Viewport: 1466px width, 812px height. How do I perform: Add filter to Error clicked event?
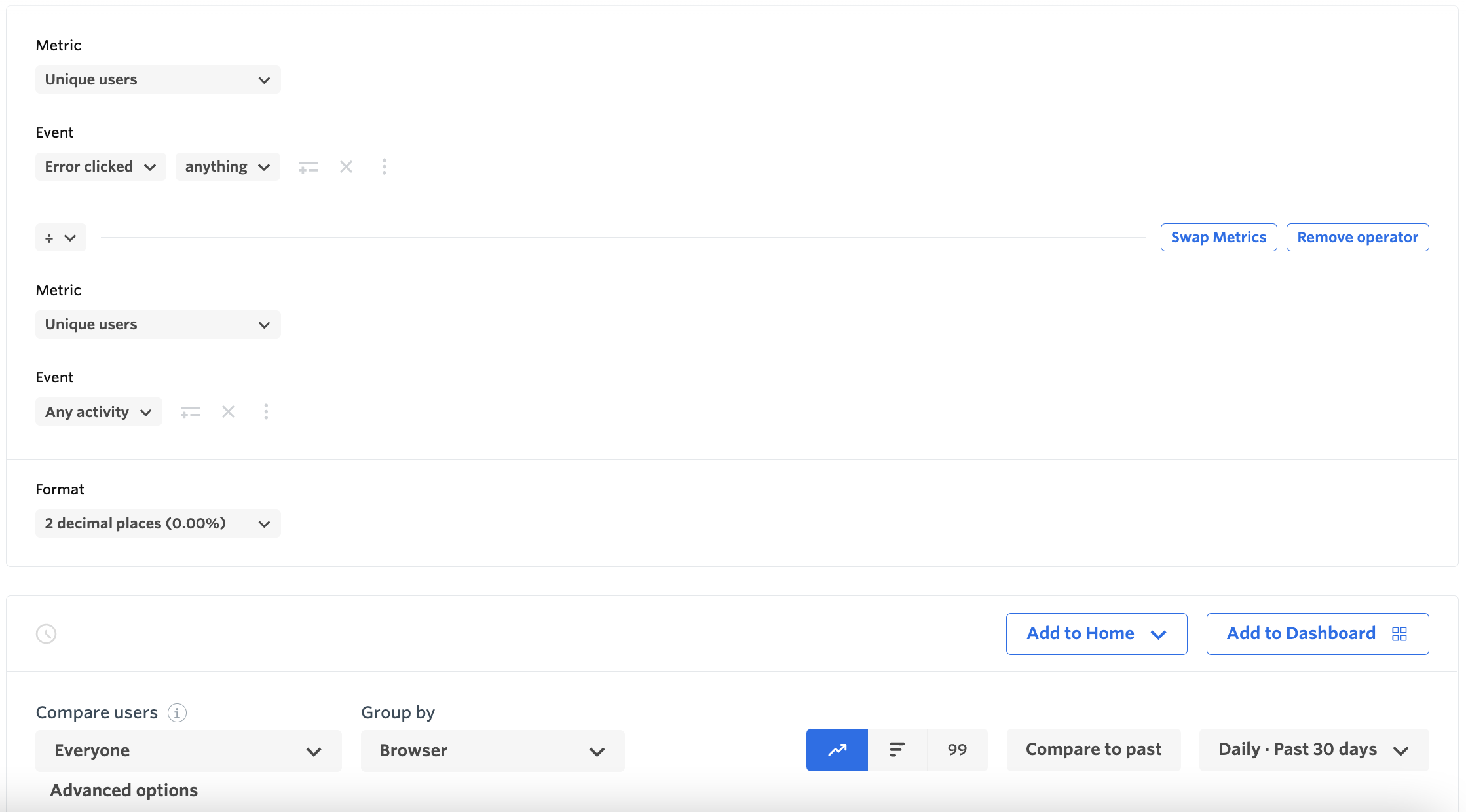click(x=309, y=167)
